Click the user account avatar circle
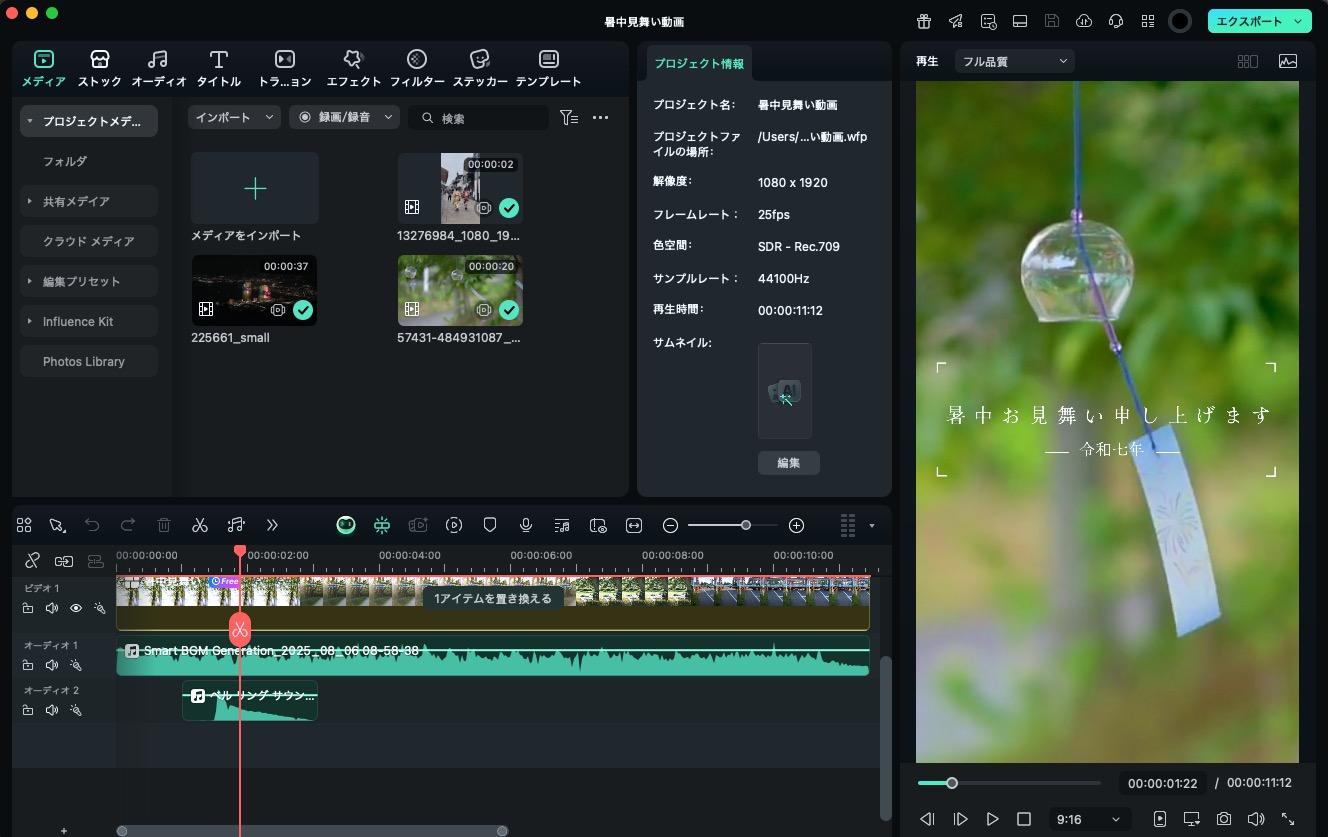Image resolution: width=1328 pixels, height=837 pixels. click(1180, 21)
